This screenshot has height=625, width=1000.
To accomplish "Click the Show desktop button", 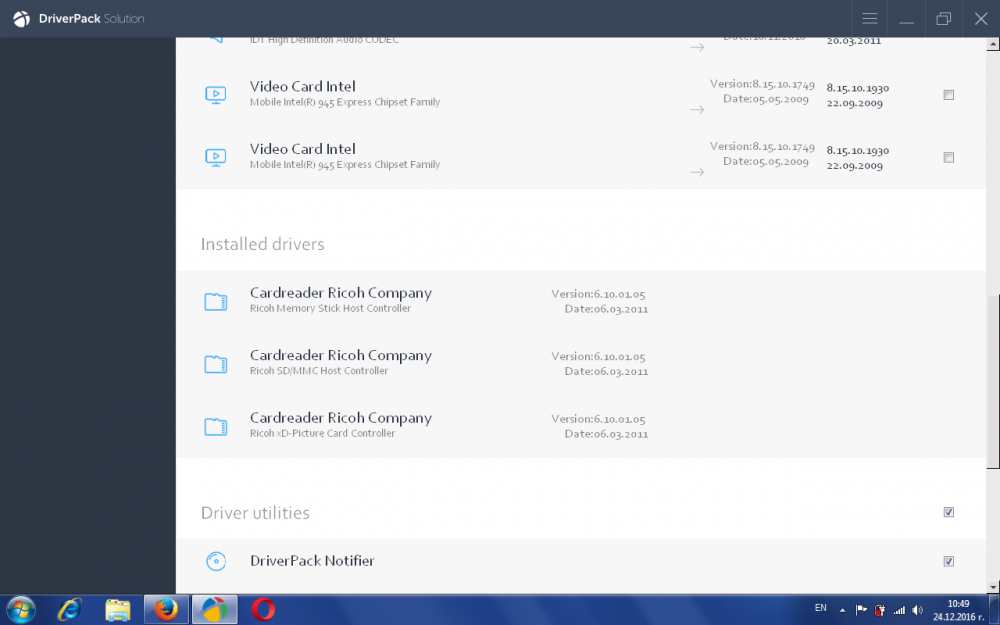I will (x=994, y=610).
